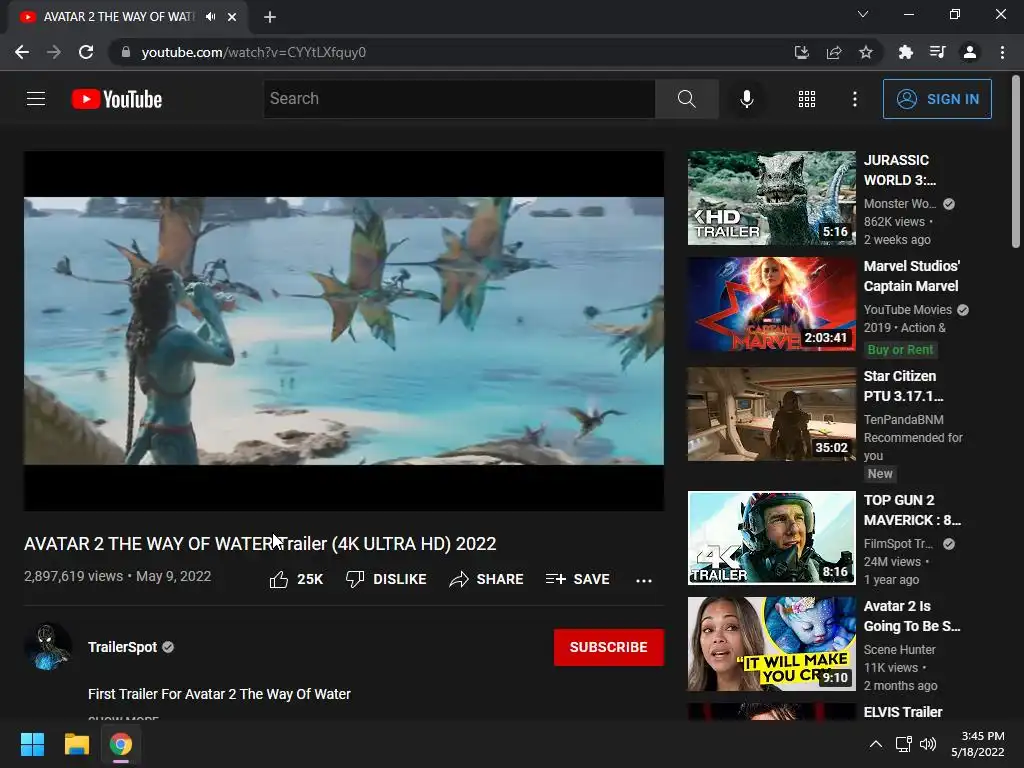1024x768 pixels.
Task: Click the search magnifier button
Action: pyautogui.click(x=686, y=99)
